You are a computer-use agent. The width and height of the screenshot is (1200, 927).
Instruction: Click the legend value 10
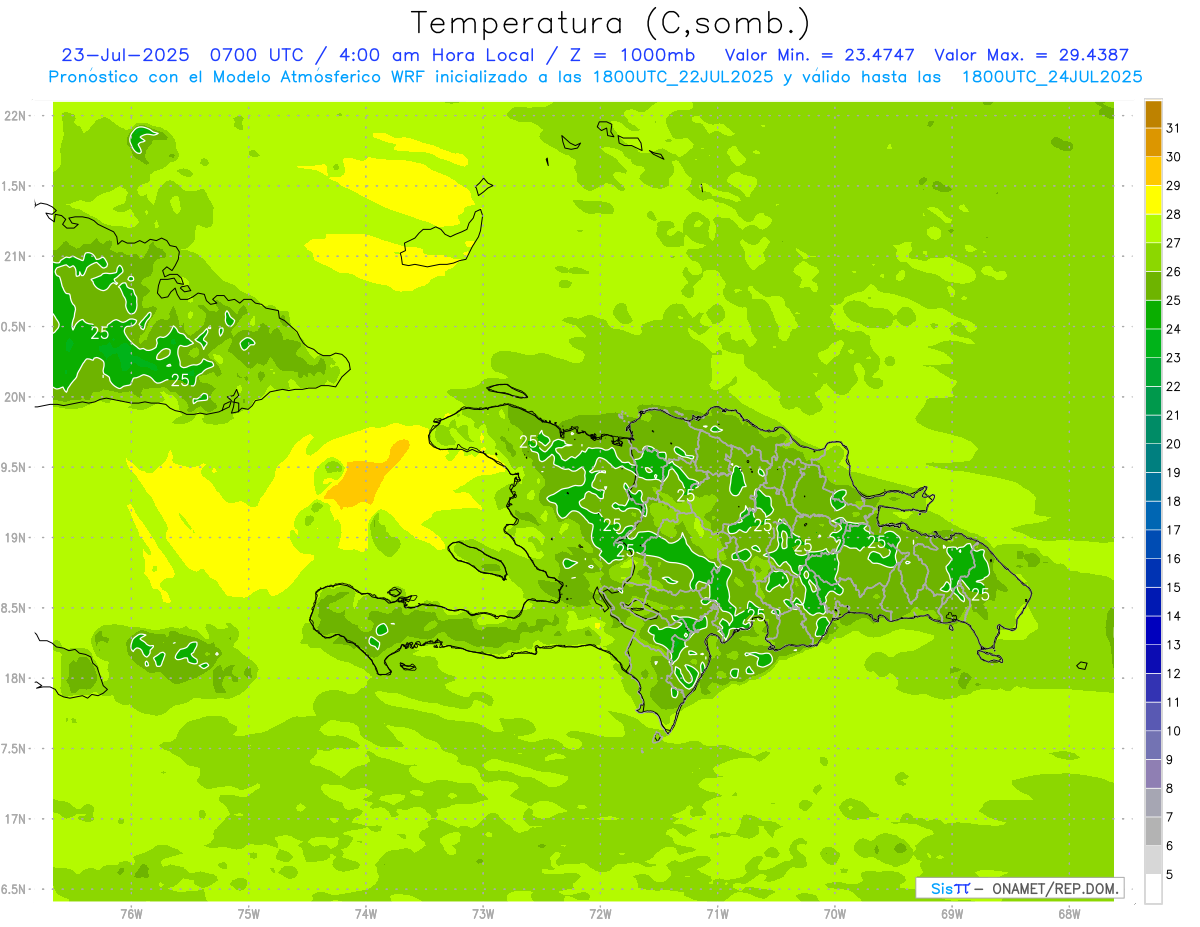tap(1173, 731)
